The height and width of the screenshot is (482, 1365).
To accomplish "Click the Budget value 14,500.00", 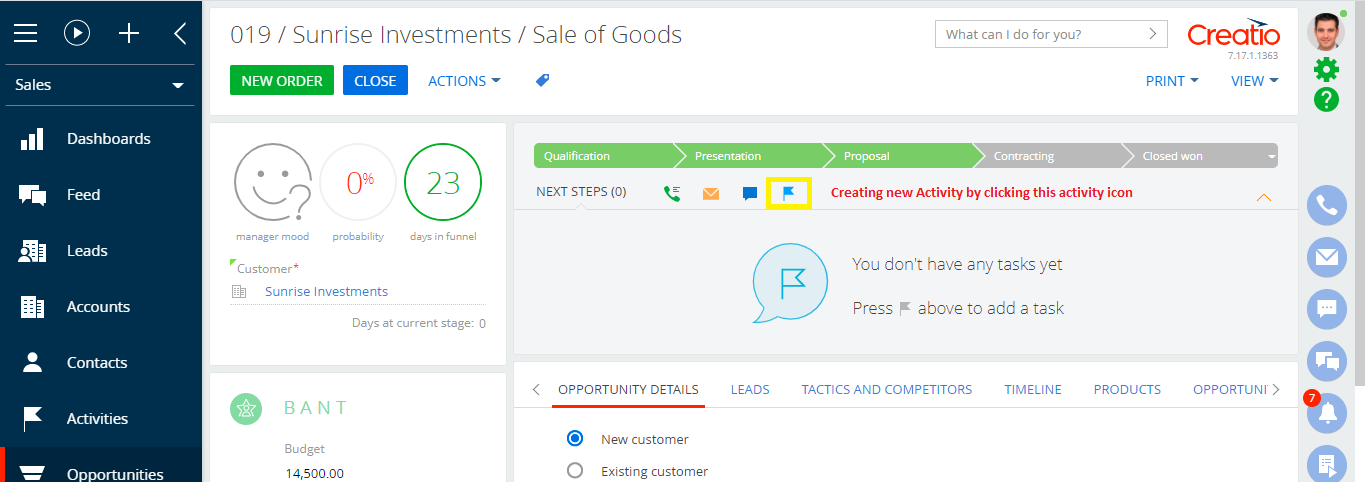I will (x=314, y=473).
